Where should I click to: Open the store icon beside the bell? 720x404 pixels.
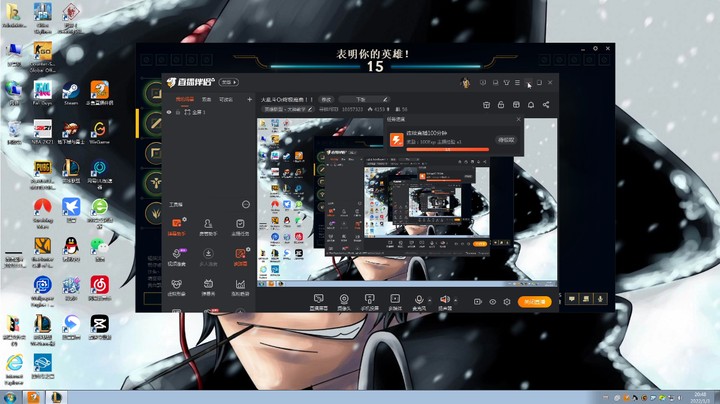click(516, 105)
